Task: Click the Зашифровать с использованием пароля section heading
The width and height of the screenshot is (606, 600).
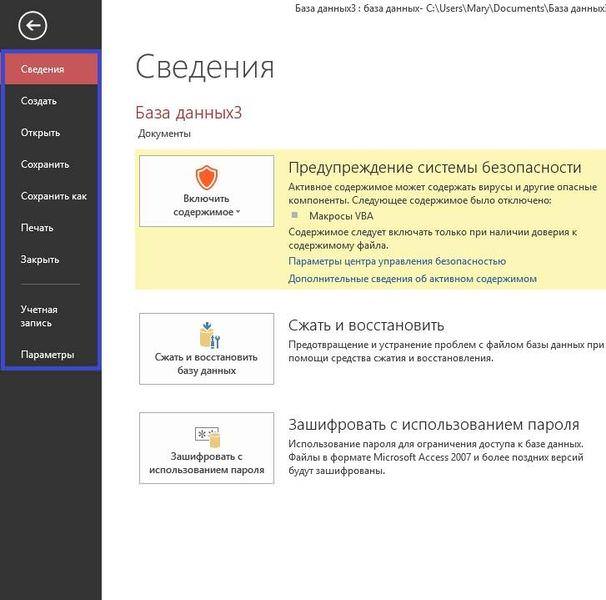Action: [434, 424]
